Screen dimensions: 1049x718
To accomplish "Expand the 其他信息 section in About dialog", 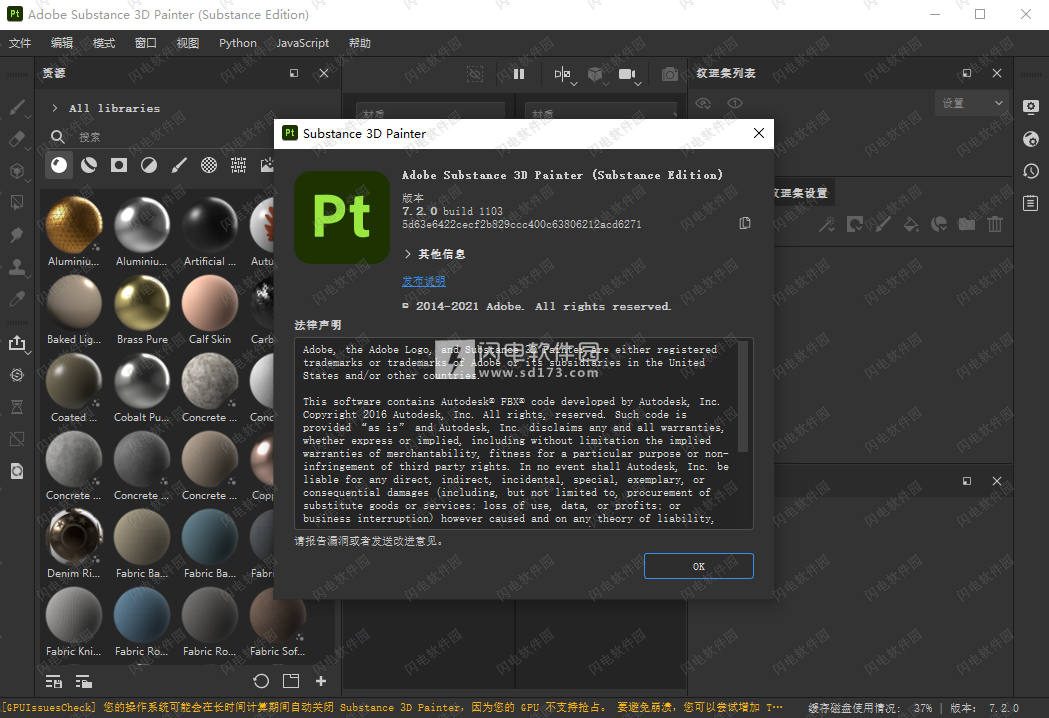I will click(407, 254).
